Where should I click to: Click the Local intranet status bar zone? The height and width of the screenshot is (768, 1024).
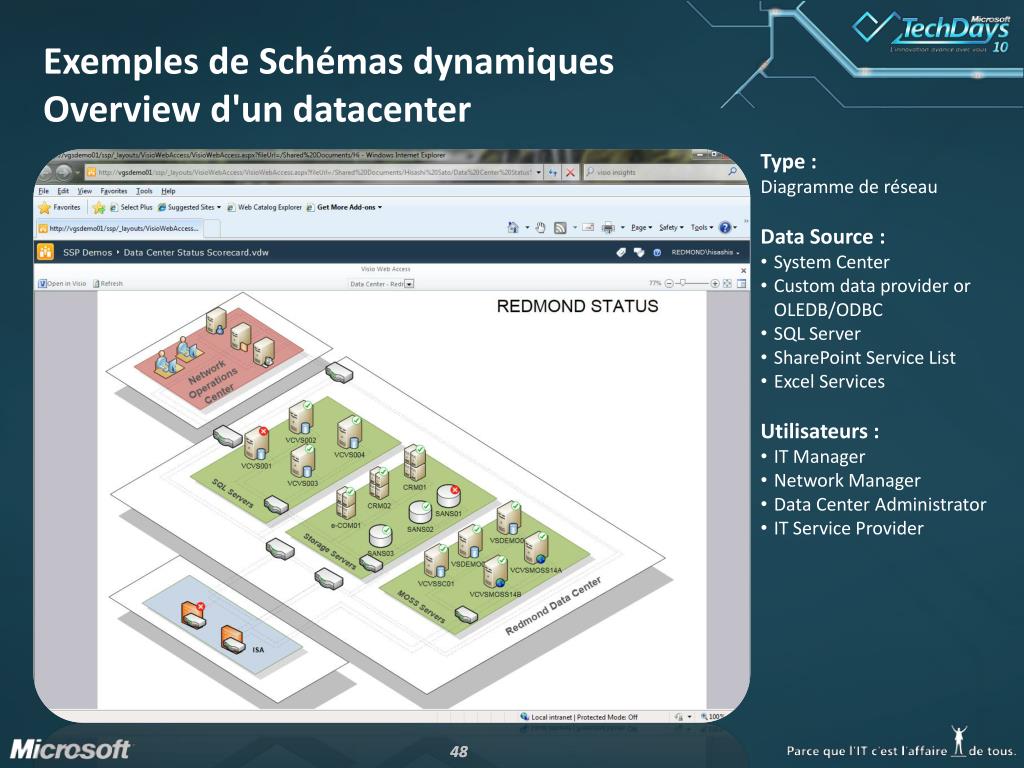579,716
